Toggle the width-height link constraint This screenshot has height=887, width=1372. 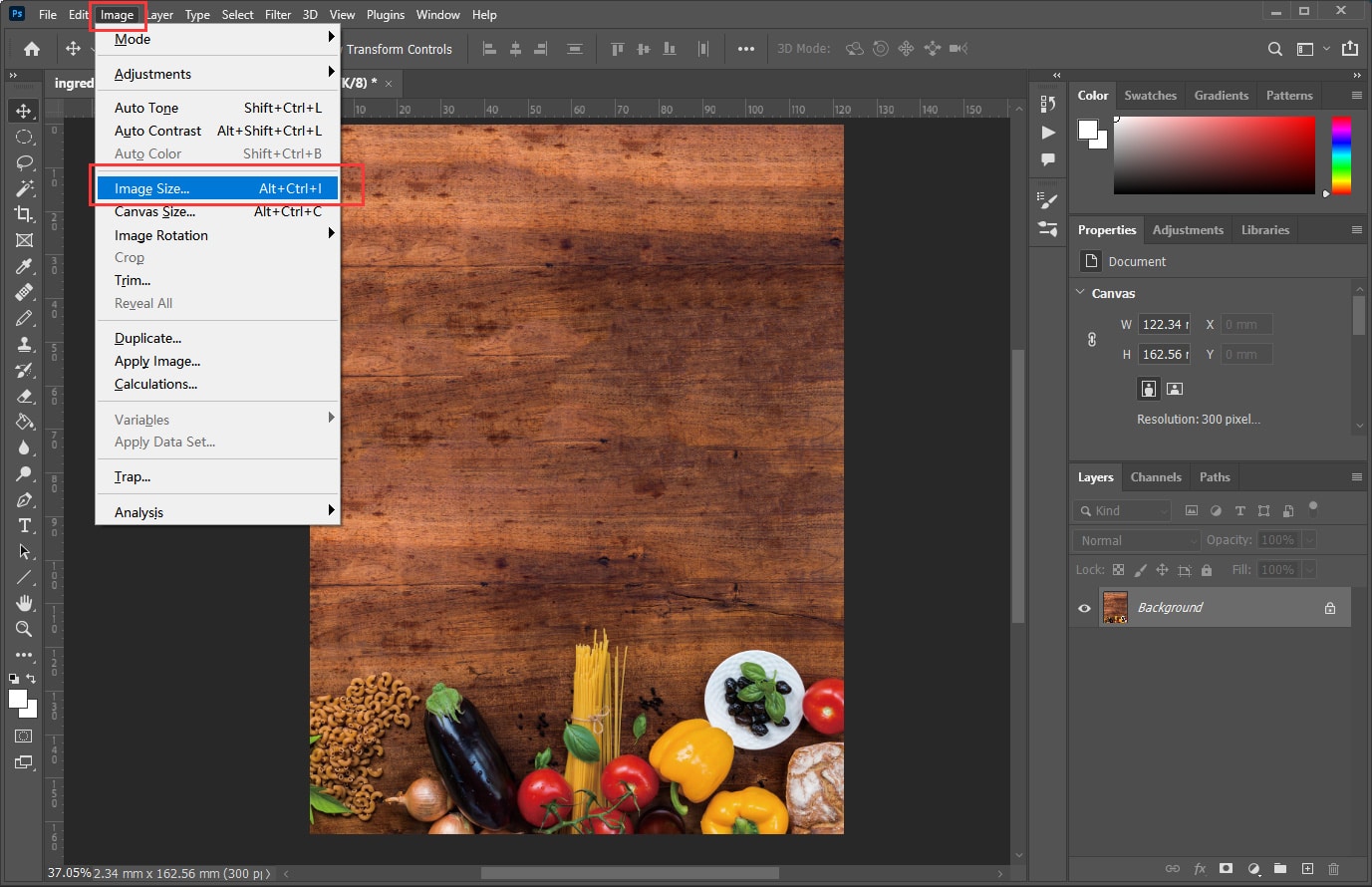coord(1092,340)
